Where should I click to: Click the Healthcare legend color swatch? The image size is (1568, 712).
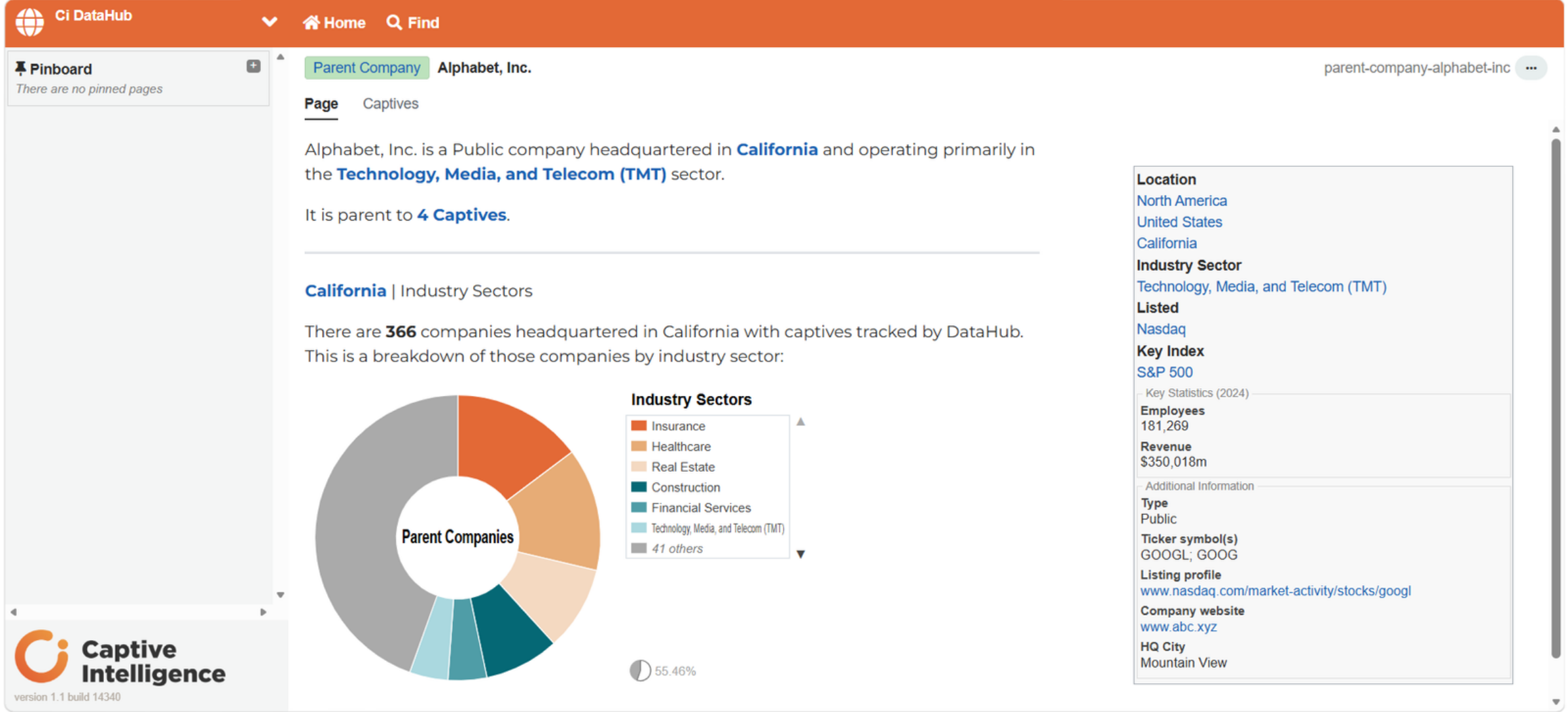(639, 446)
